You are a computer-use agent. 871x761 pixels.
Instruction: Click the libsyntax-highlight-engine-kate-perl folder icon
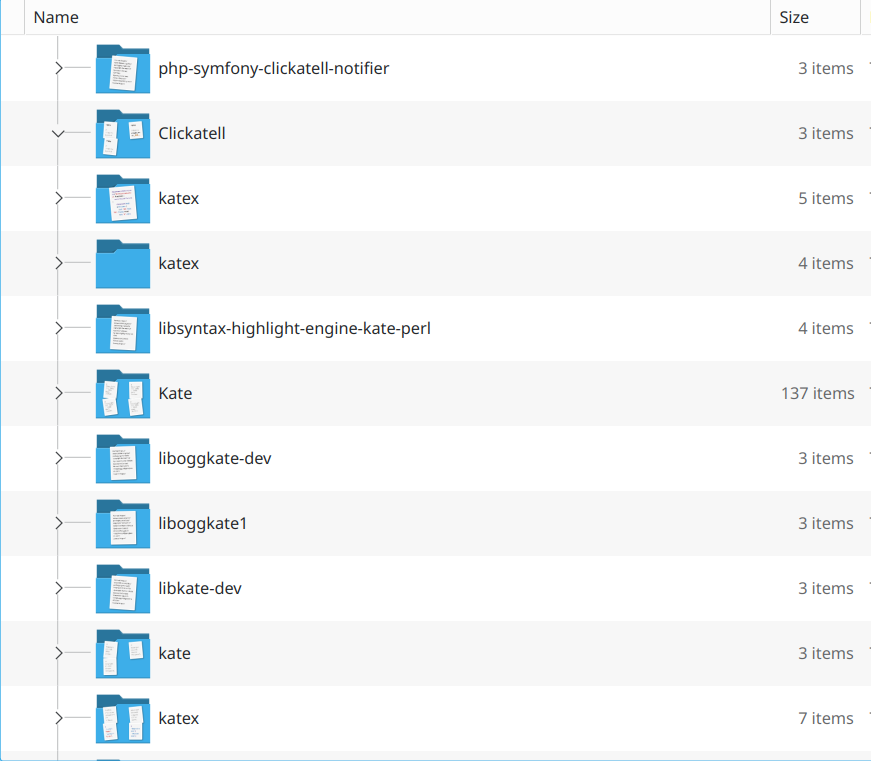coord(122,329)
